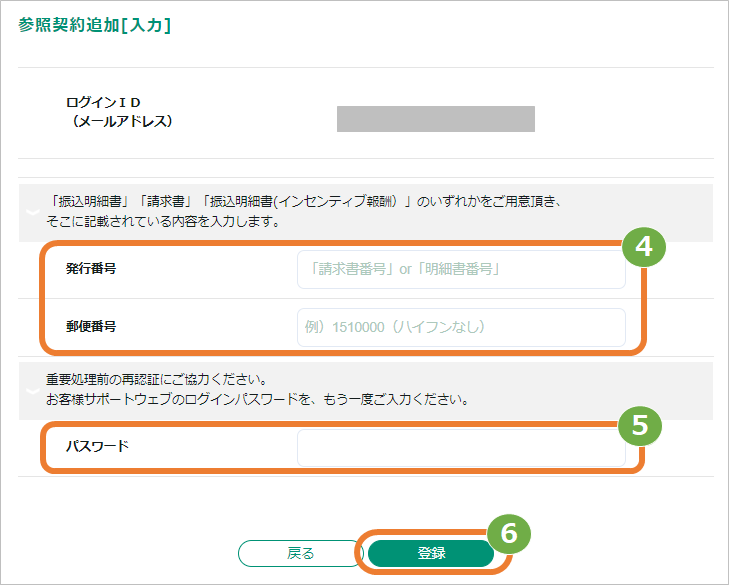Click the そこに記載されている内容を入力します text

(x=164, y=221)
